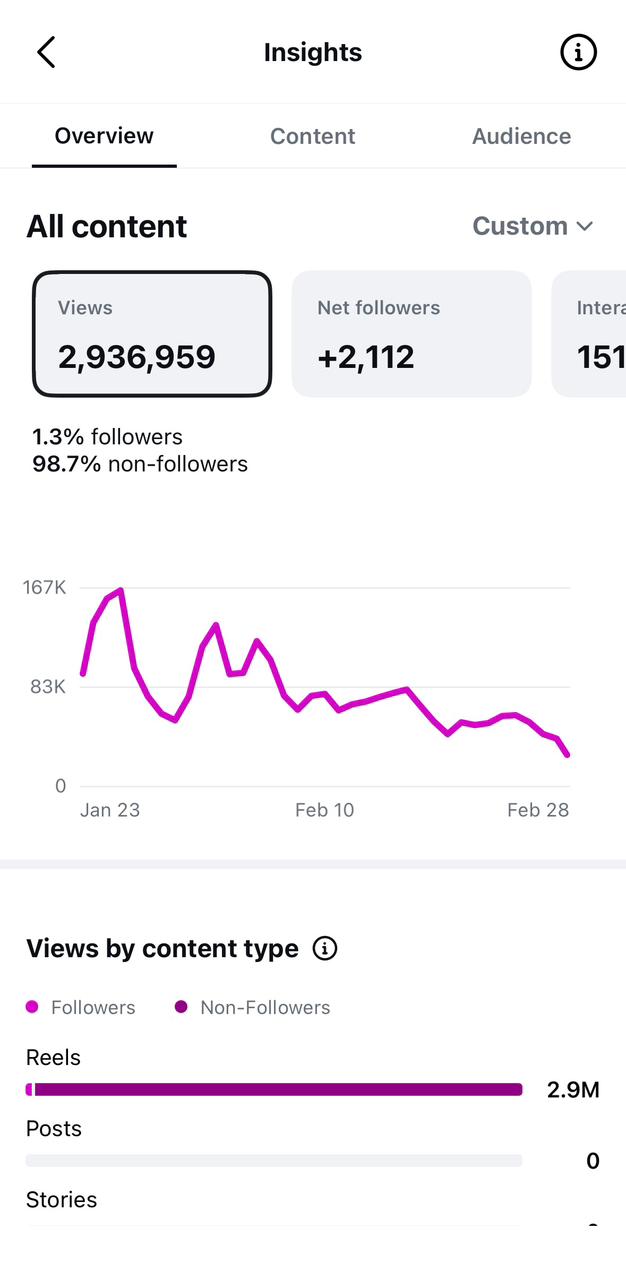Tap the back arrow icon
The height and width of the screenshot is (1280, 626).
point(46,52)
